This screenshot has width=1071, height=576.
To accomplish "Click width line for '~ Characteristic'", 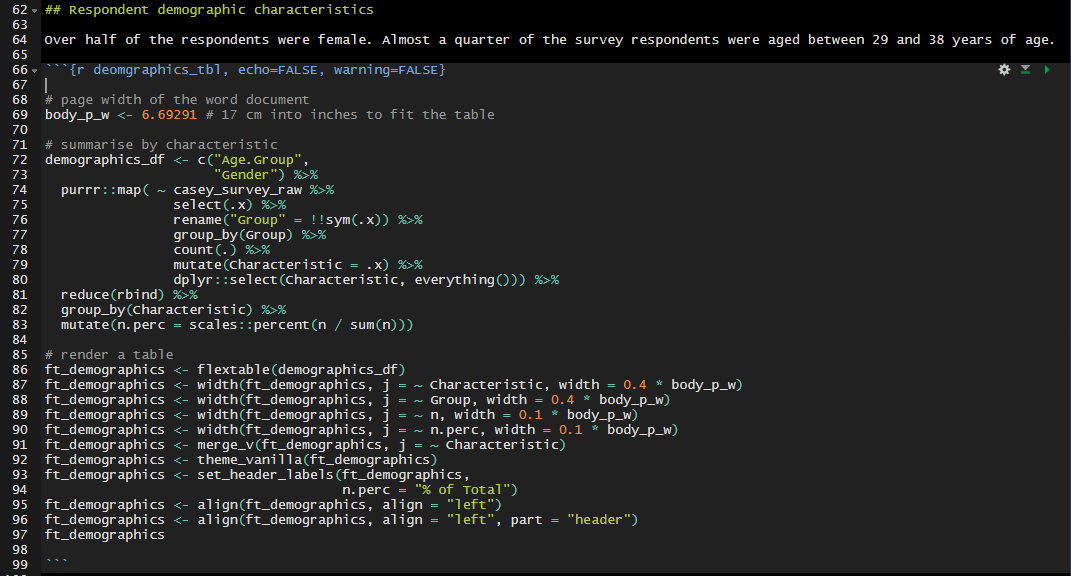I will [393, 385].
